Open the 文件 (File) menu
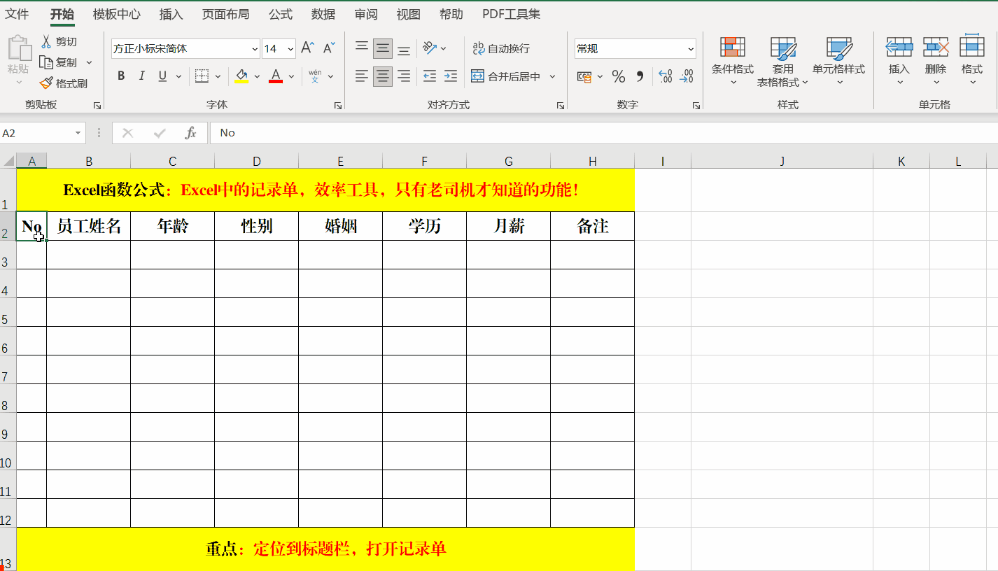Image resolution: width=998 pixels, height=571 pixels. click(x=17, y=13)
